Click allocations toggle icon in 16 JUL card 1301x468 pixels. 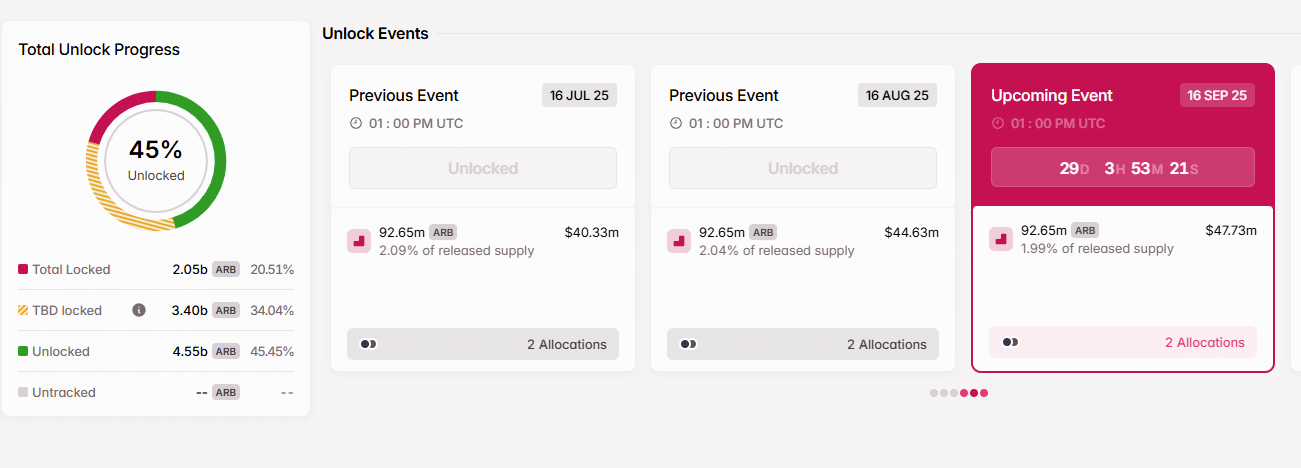coord(368,344)
